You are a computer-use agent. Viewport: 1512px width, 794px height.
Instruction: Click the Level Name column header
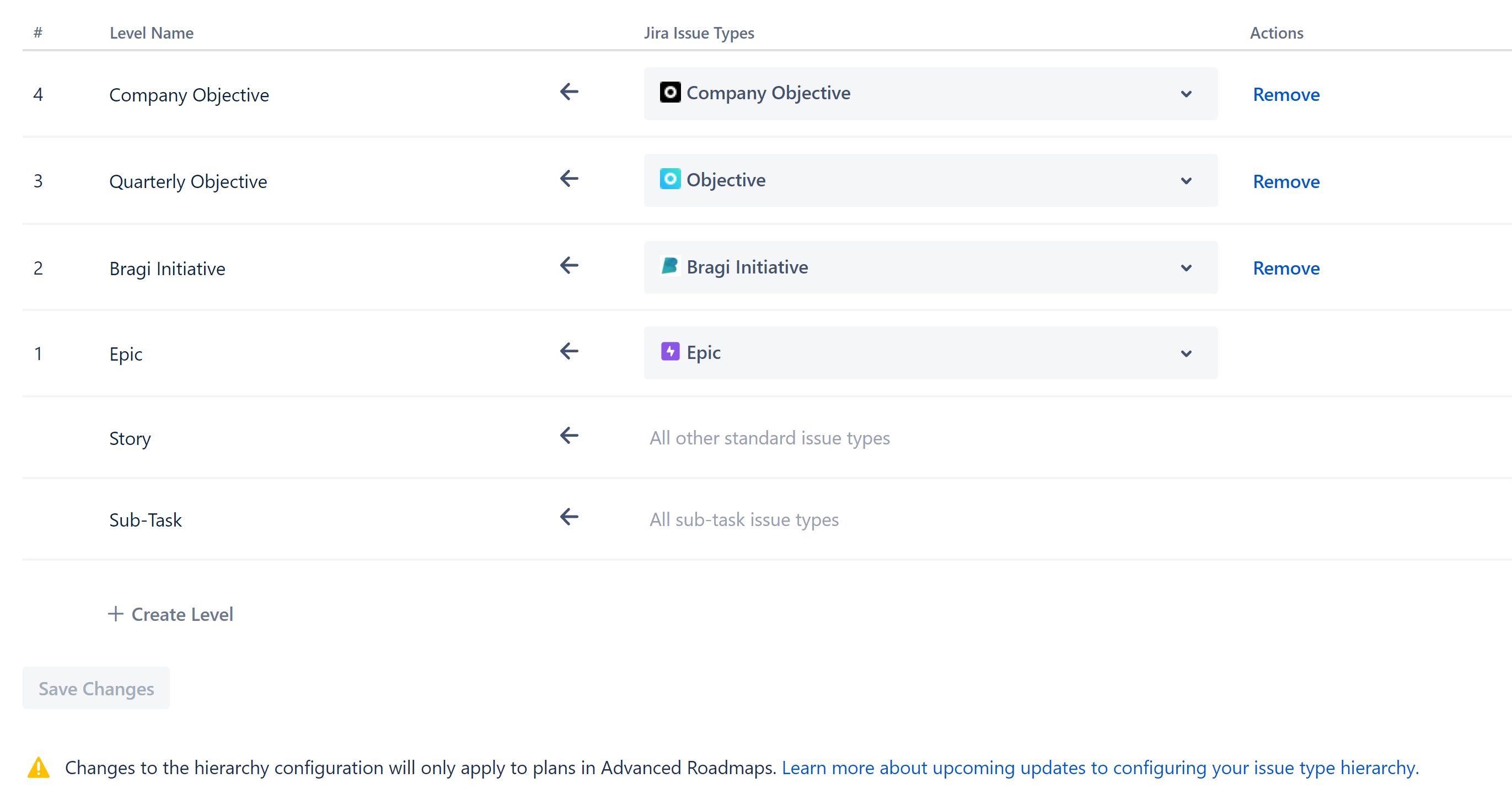152,33
